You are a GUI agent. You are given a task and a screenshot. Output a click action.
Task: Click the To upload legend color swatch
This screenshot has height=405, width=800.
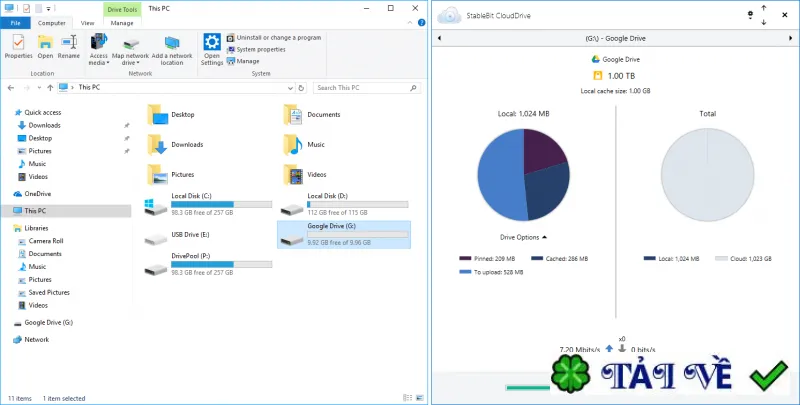click(x=465, y=272)
